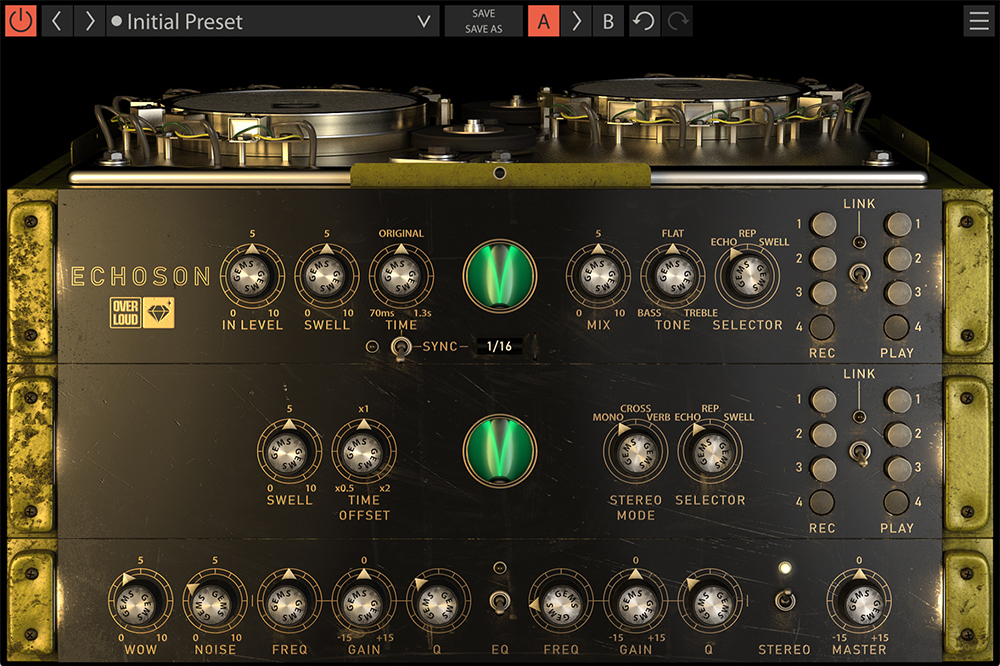Click SAVE preset button

coord(483,13)
